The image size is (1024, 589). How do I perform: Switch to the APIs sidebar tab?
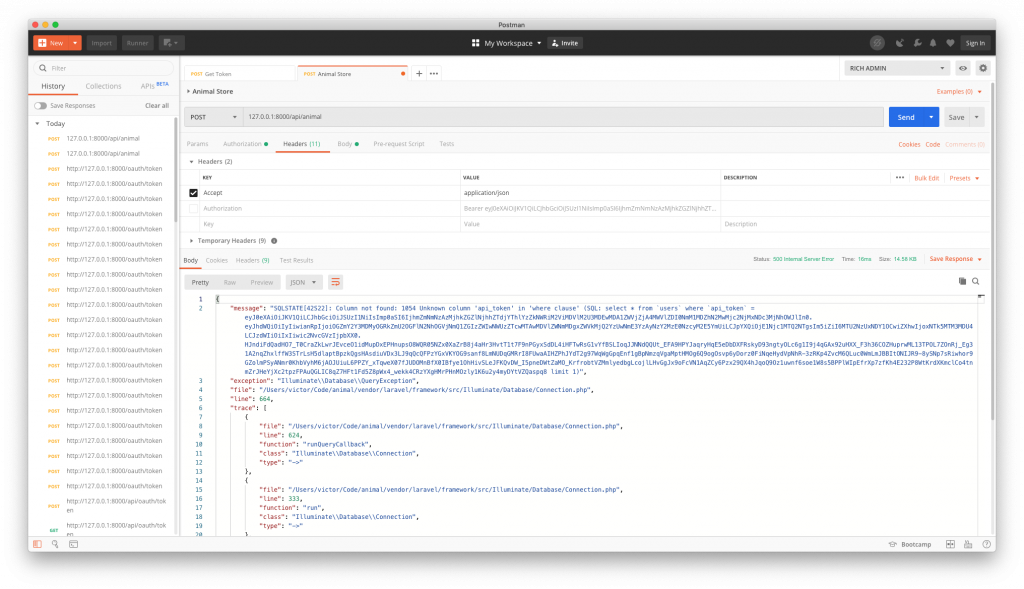(154, 86)
